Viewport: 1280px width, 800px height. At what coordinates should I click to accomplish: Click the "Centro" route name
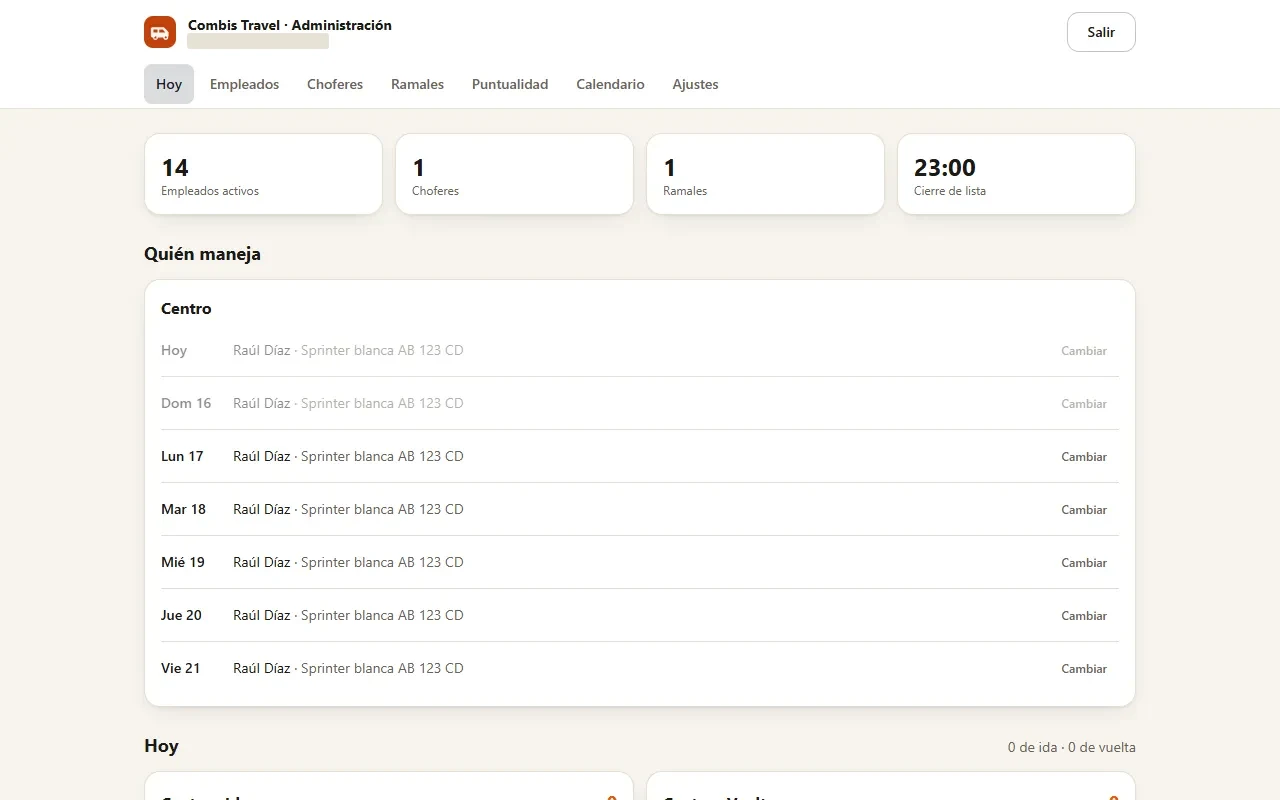click(186, 309)
